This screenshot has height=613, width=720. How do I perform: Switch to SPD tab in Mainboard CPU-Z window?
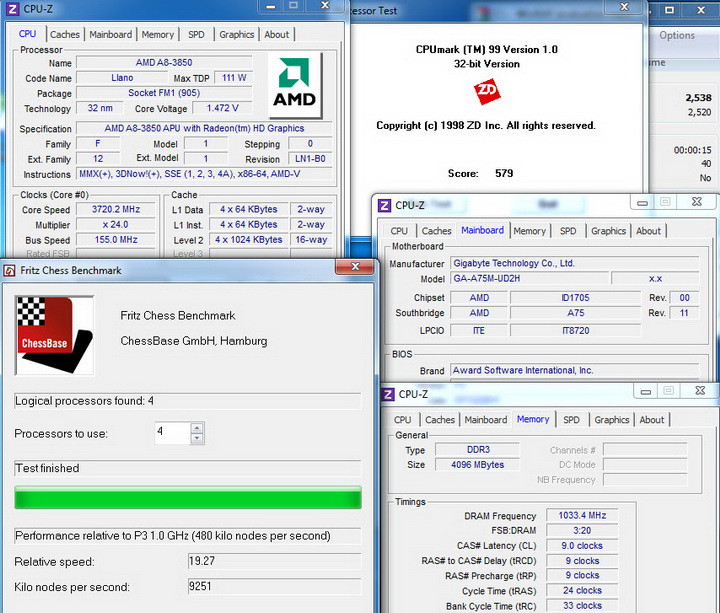(568, 231)
